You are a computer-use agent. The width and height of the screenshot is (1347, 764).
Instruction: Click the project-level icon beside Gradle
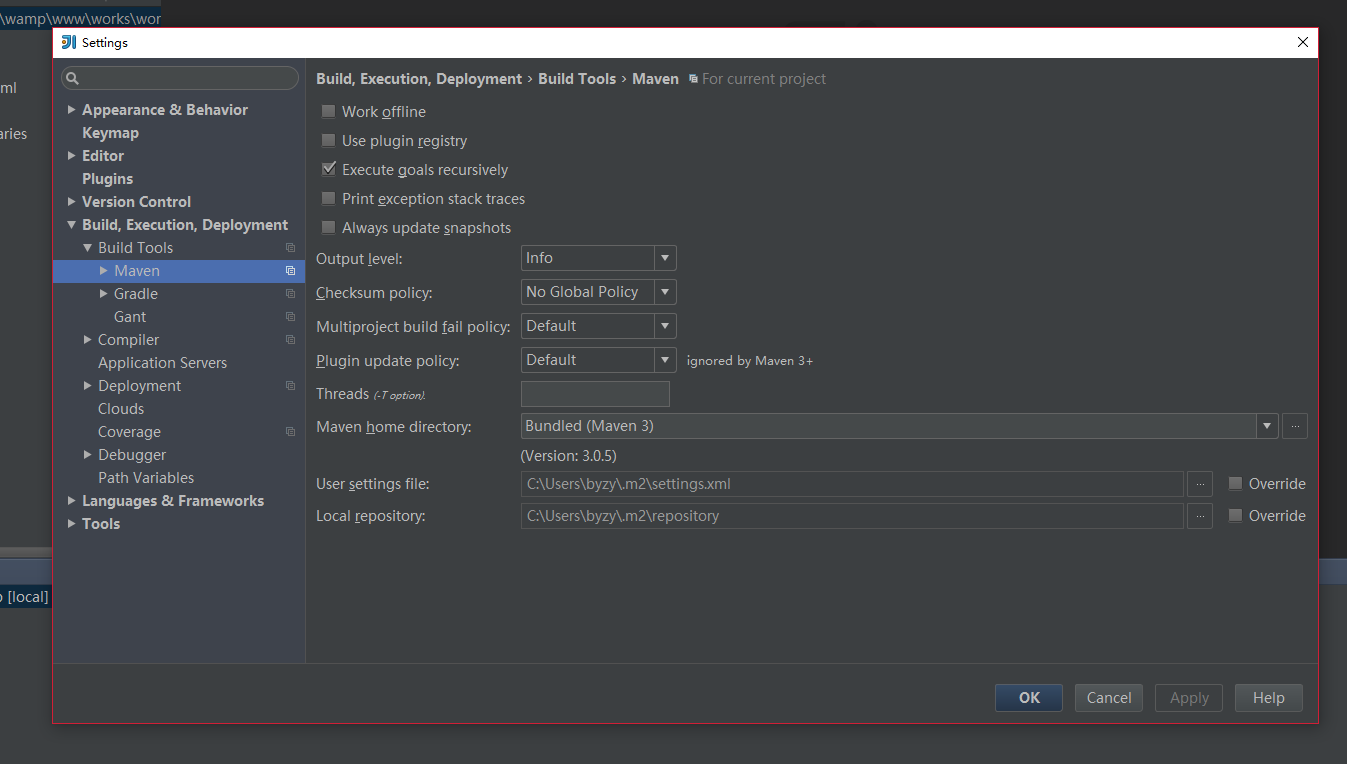coord(290,294)
